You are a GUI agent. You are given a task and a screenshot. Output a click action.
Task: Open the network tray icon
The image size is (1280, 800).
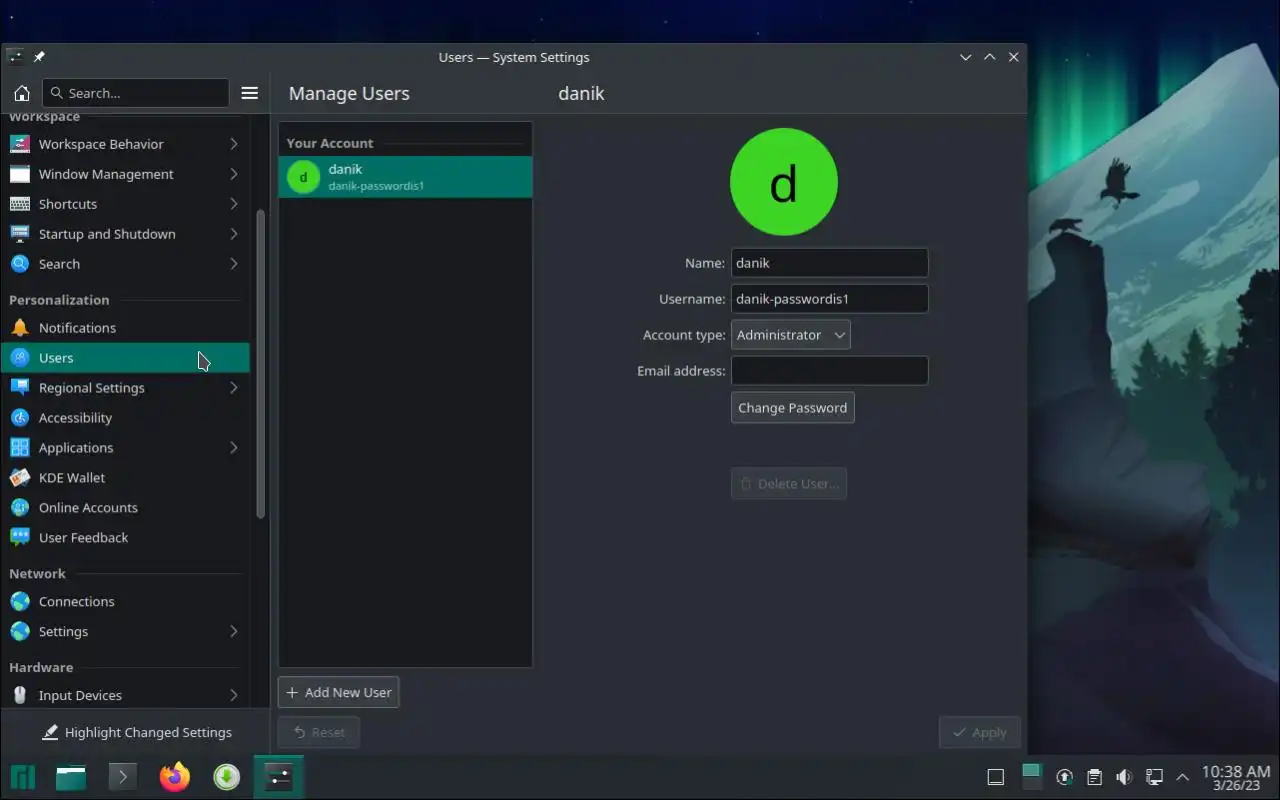pos(1154,777)
